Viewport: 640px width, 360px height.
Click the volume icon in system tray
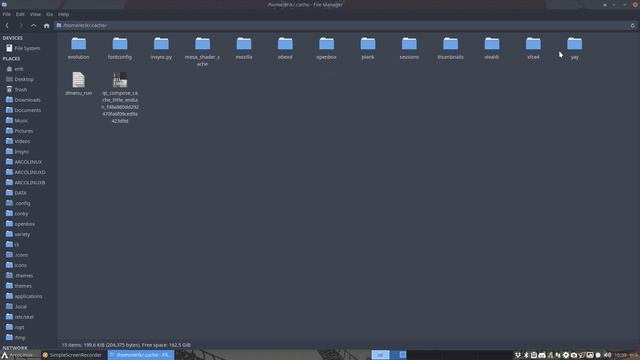click(x=607, y=355)
